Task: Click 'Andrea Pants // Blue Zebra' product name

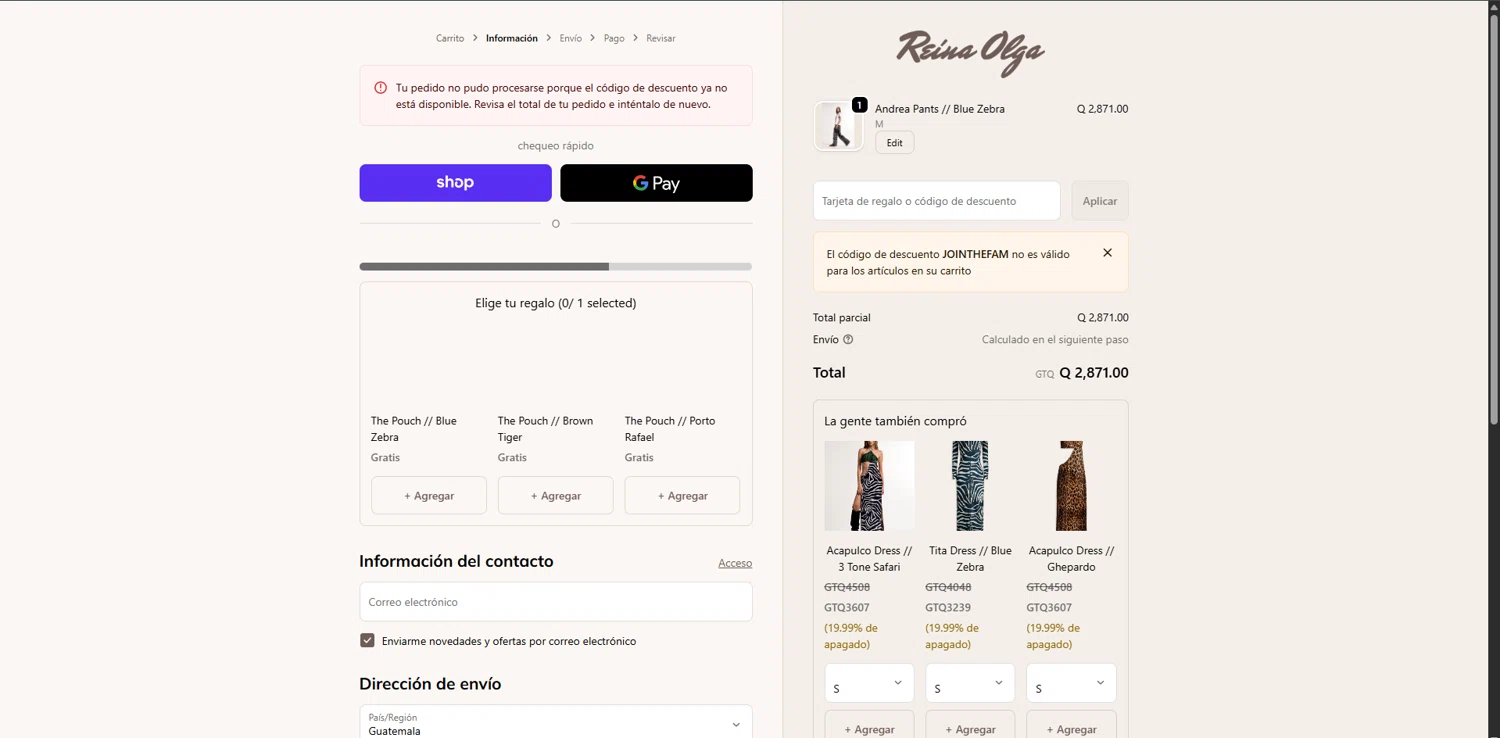Action: 940,109
